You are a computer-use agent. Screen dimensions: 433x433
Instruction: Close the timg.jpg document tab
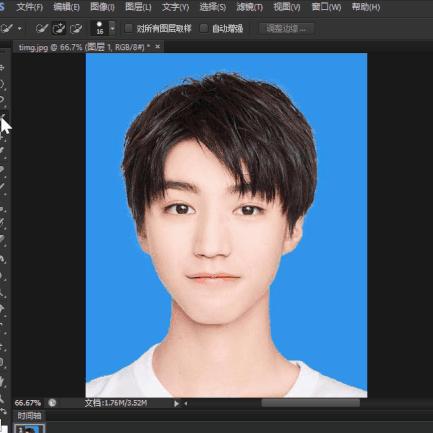[157, 47]
